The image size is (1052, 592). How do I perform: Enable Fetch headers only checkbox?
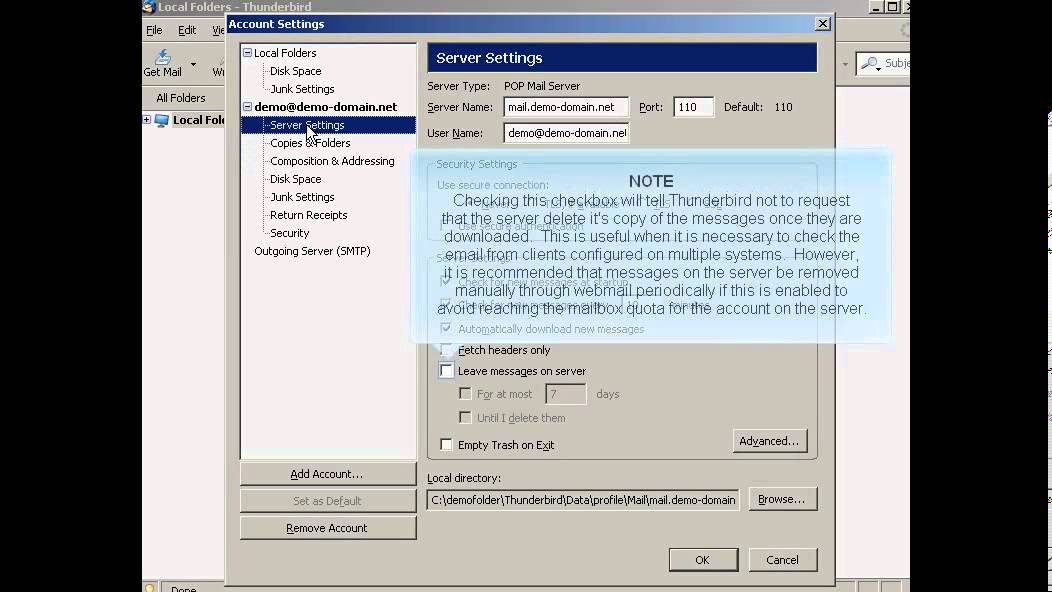pyautogui.click(x=446, y=350)
